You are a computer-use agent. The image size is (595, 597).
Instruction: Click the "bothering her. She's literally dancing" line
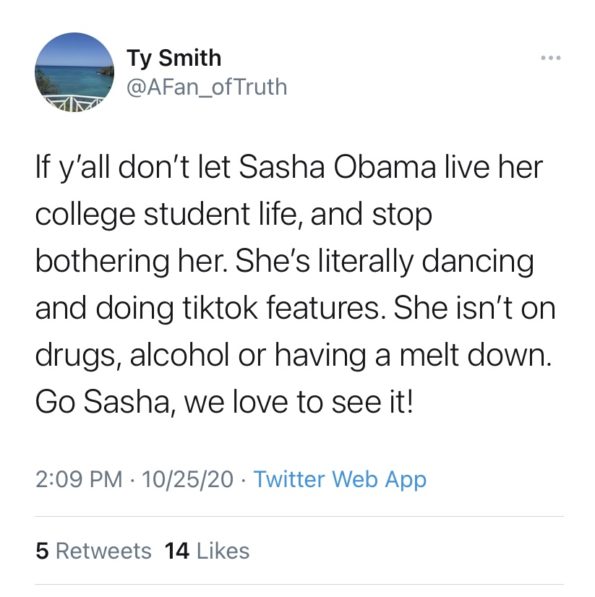[285, 262]
